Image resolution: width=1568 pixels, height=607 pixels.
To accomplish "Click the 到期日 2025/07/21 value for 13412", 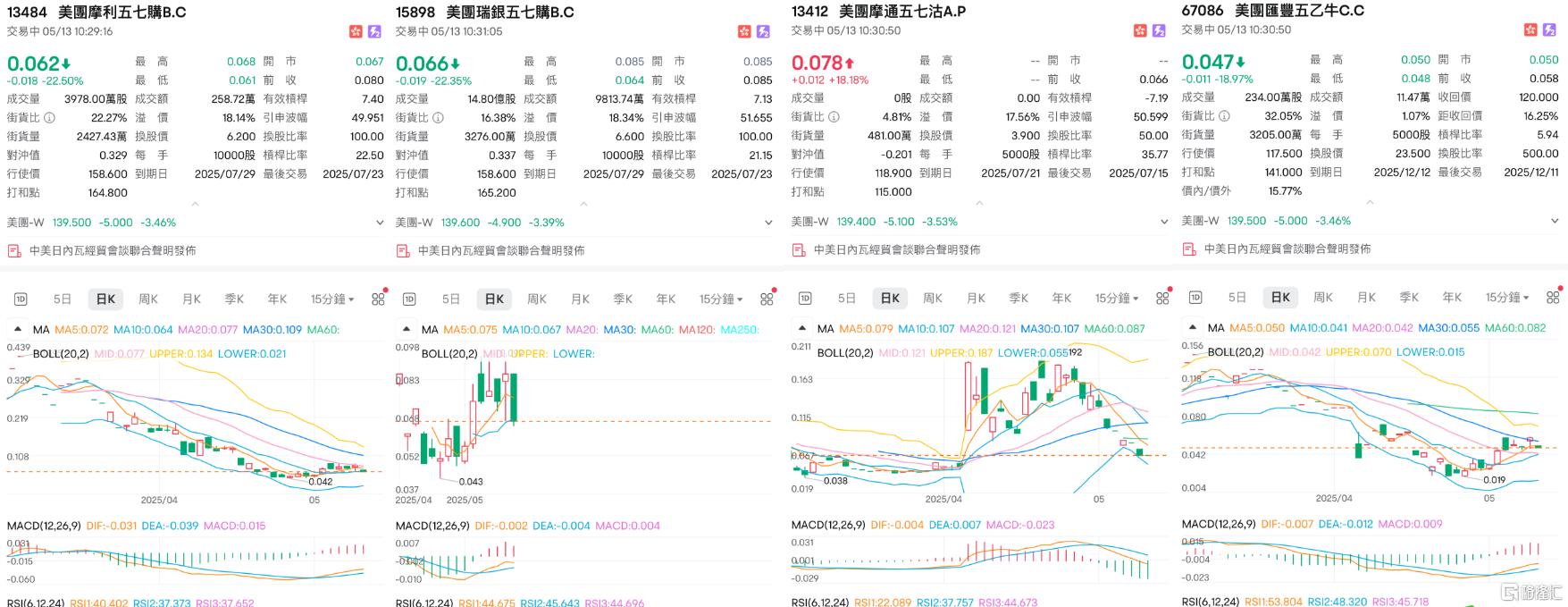I will click(1010, 173).
